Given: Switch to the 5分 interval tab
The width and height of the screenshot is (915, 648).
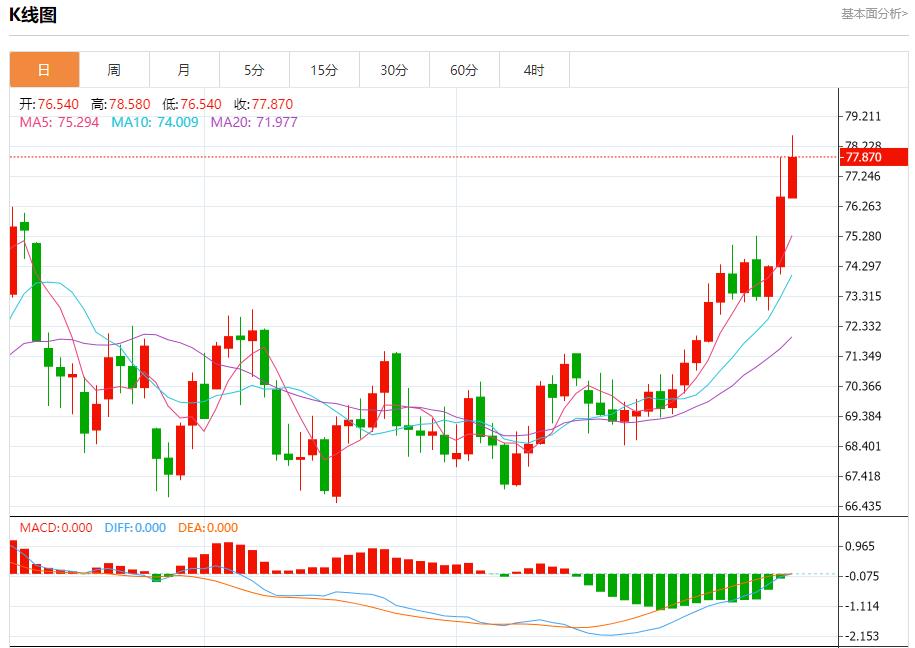Looking at the screenshot, I should 254,70.
